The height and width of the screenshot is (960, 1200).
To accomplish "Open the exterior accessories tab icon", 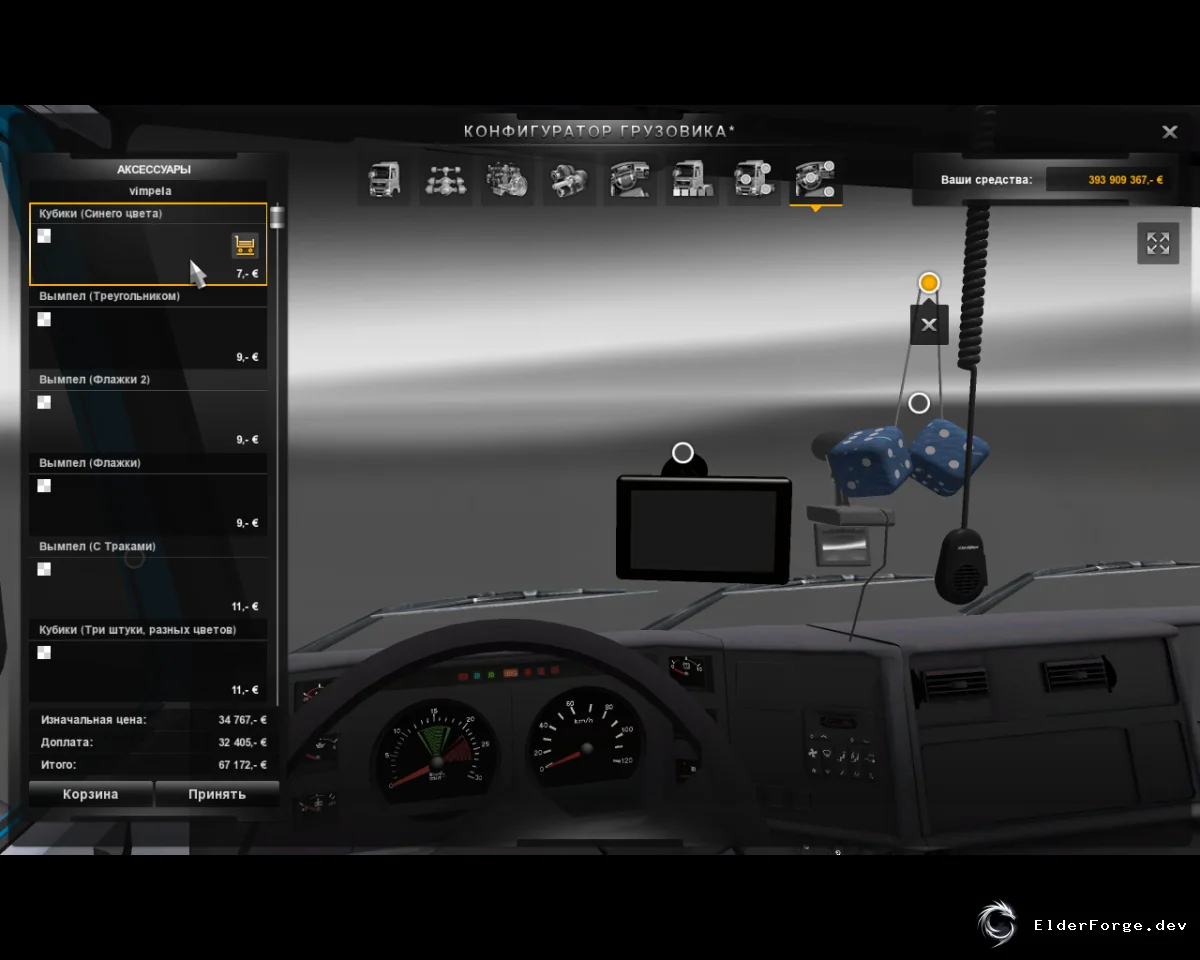I will coord(754,181).
